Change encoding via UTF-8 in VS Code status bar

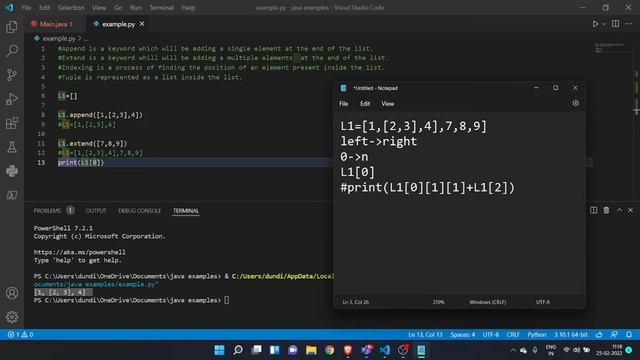pos(491,335)
